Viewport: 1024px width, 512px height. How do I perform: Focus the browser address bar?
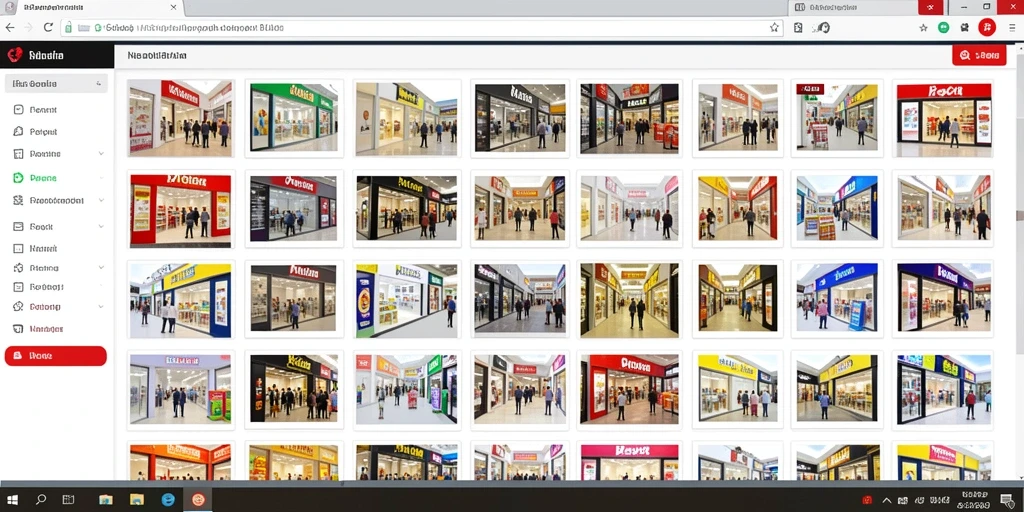[x=421, y=28]
